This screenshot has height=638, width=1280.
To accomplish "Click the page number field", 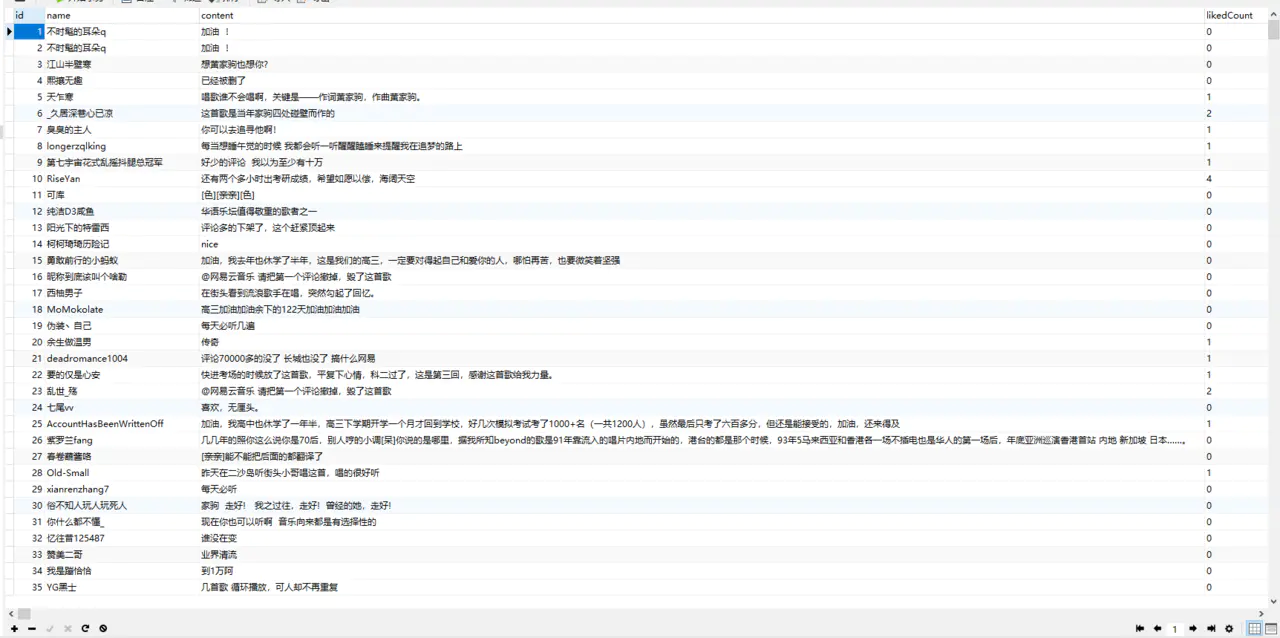I will (1175, 629).
